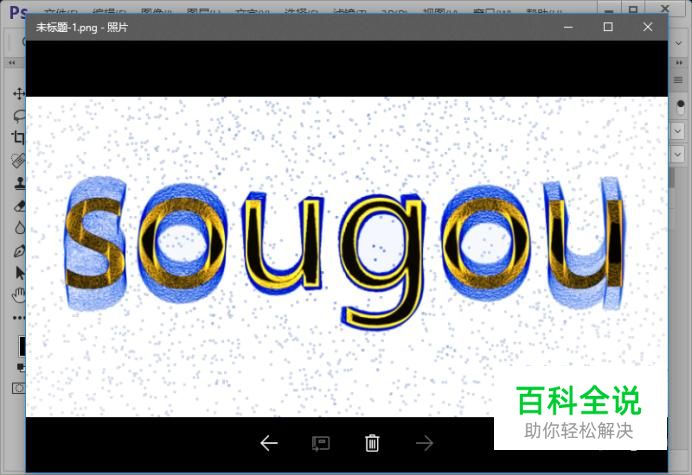Minimize the Photos window
This screenshot has width=692, height=475.
[x=568, y=27]
